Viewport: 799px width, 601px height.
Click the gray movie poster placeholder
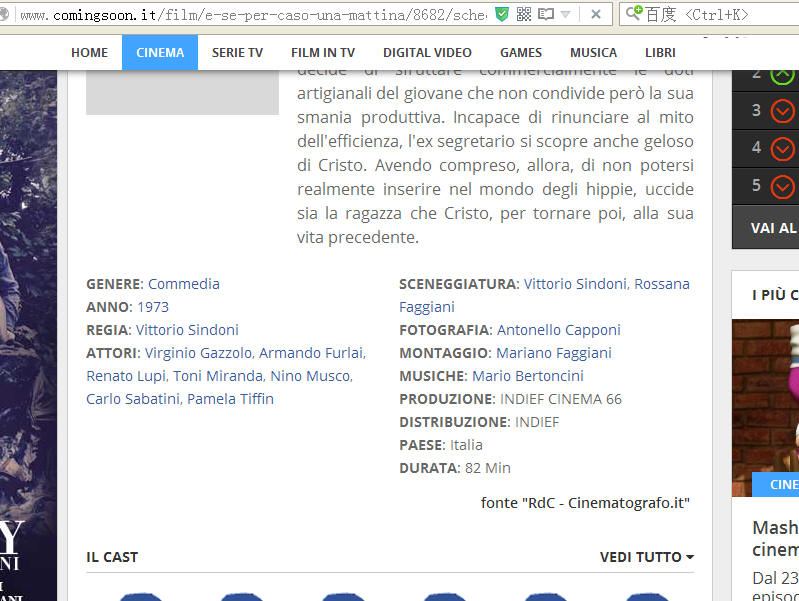[182, 92]
